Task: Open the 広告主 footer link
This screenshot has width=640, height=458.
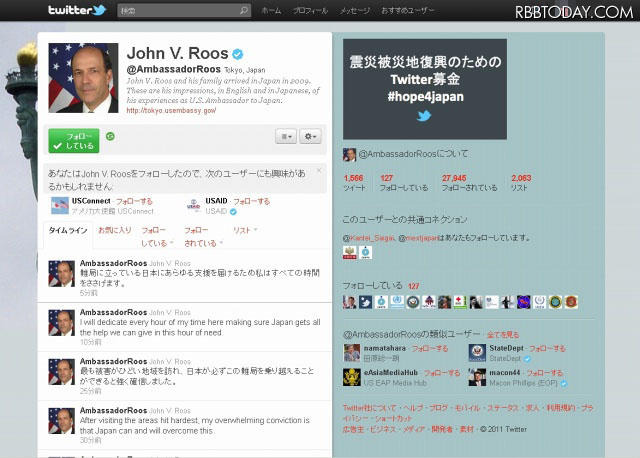Action: (x=353, y=429)
